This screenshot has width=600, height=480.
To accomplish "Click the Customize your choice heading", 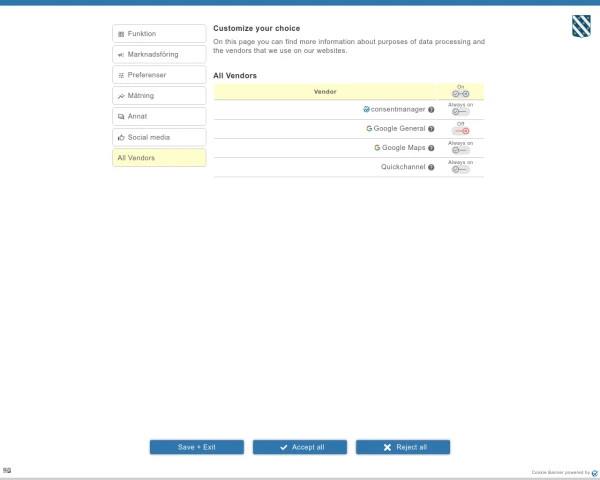I will click(x=257, y=28).
